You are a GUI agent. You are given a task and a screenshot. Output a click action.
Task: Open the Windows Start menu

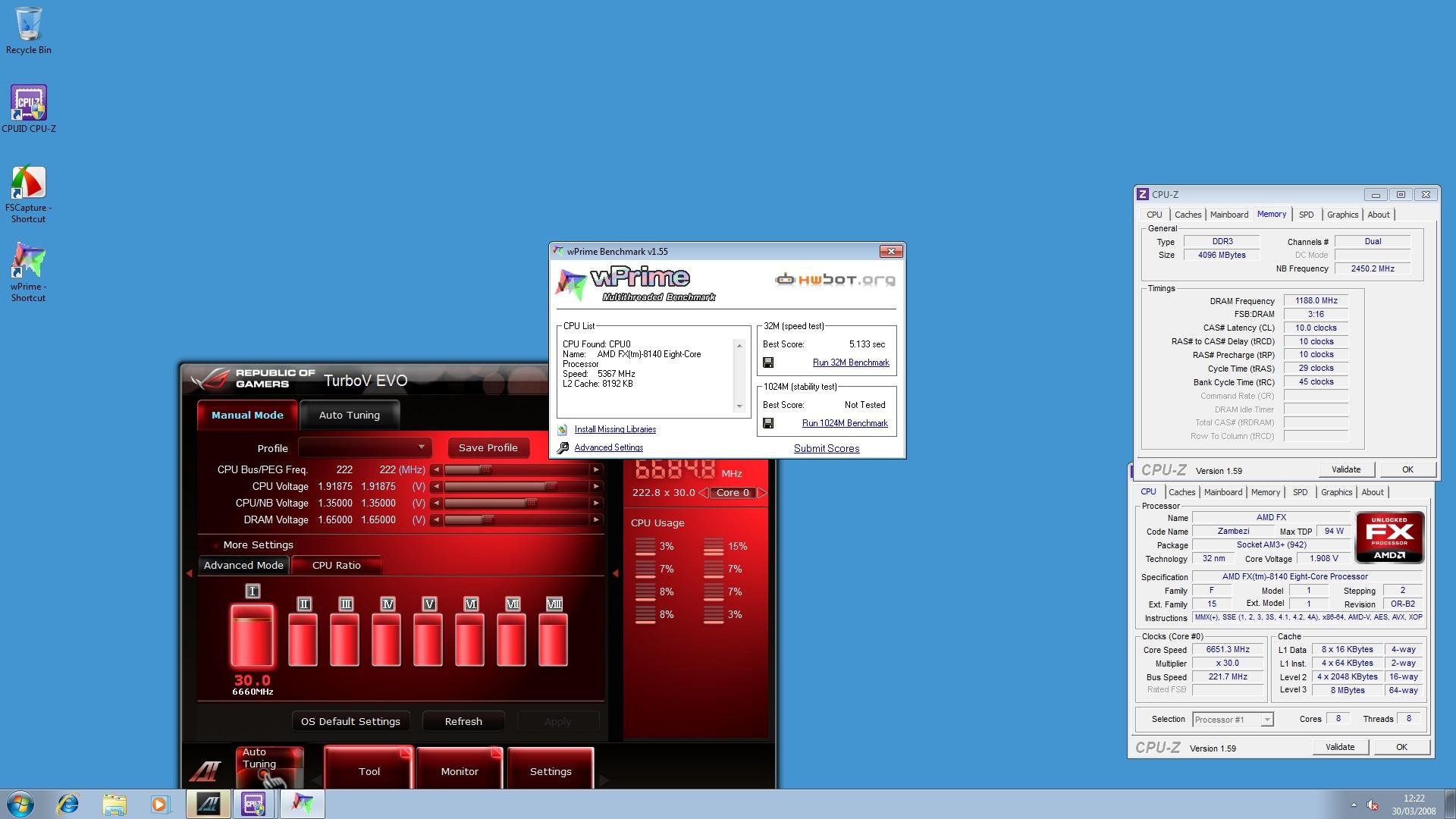coord(20,804)
